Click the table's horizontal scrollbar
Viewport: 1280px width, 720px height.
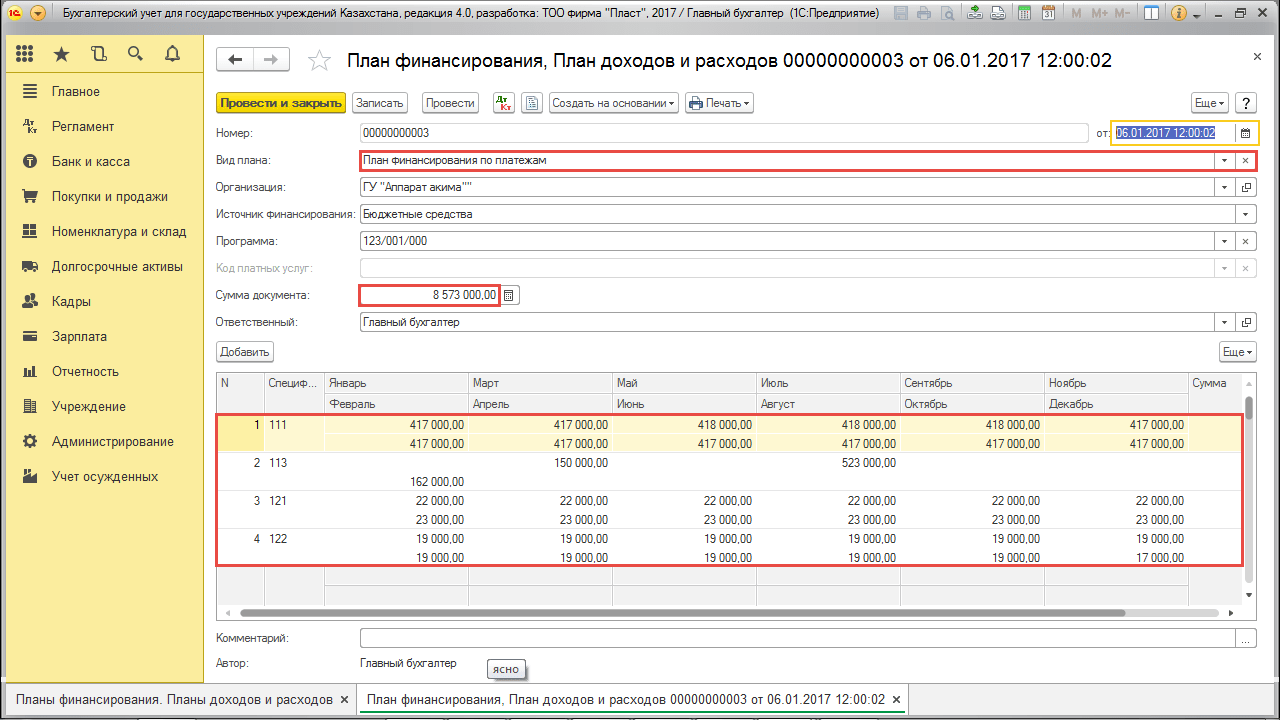(x=680, y=611)
